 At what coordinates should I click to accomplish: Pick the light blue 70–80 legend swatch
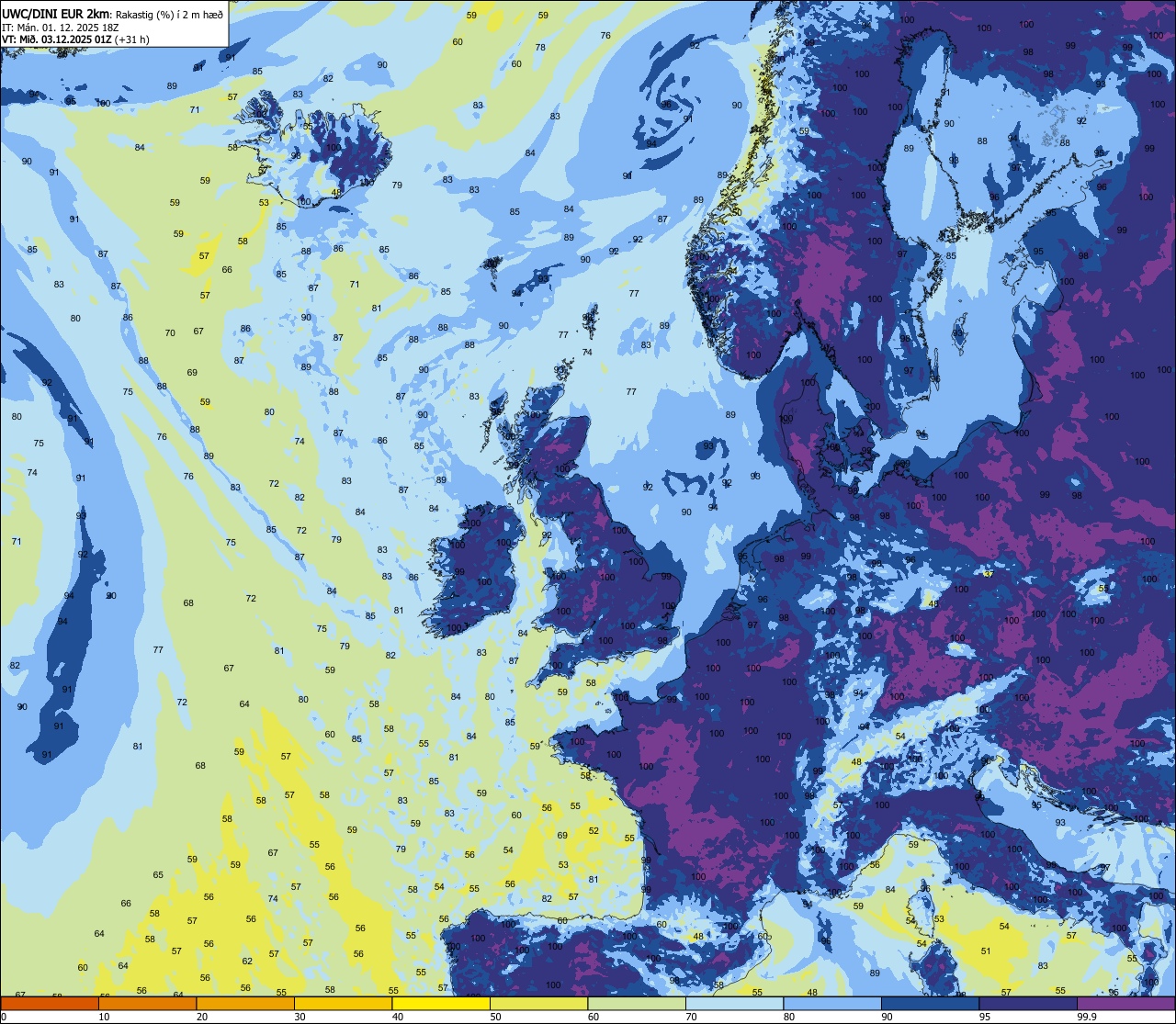point(734,1003)
